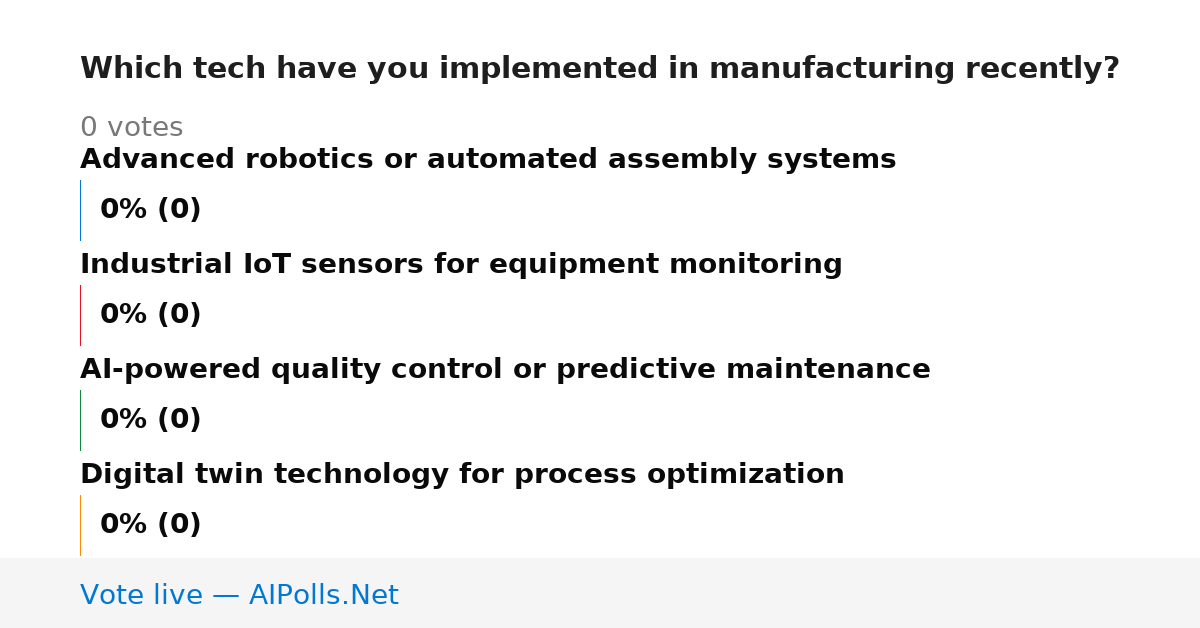Click the '0%' percentage under AI-powered quality control
Image resolution: width=1200 pixels, height=628 pixels.
124,420
